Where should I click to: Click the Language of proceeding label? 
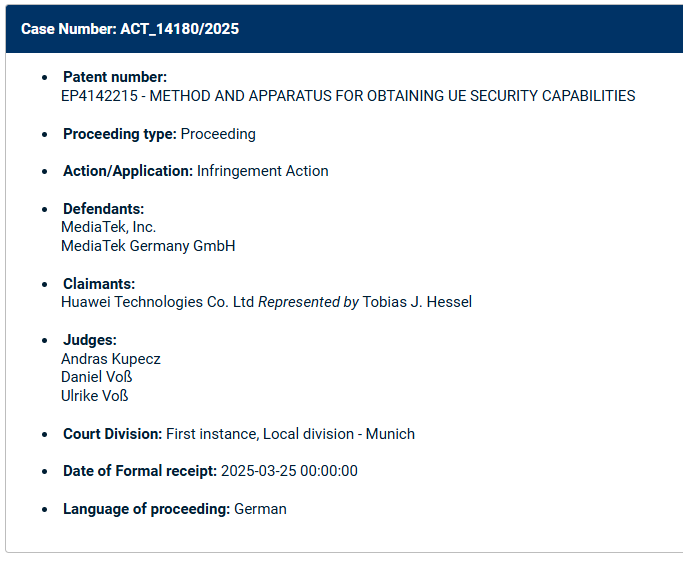coord(146,509)
